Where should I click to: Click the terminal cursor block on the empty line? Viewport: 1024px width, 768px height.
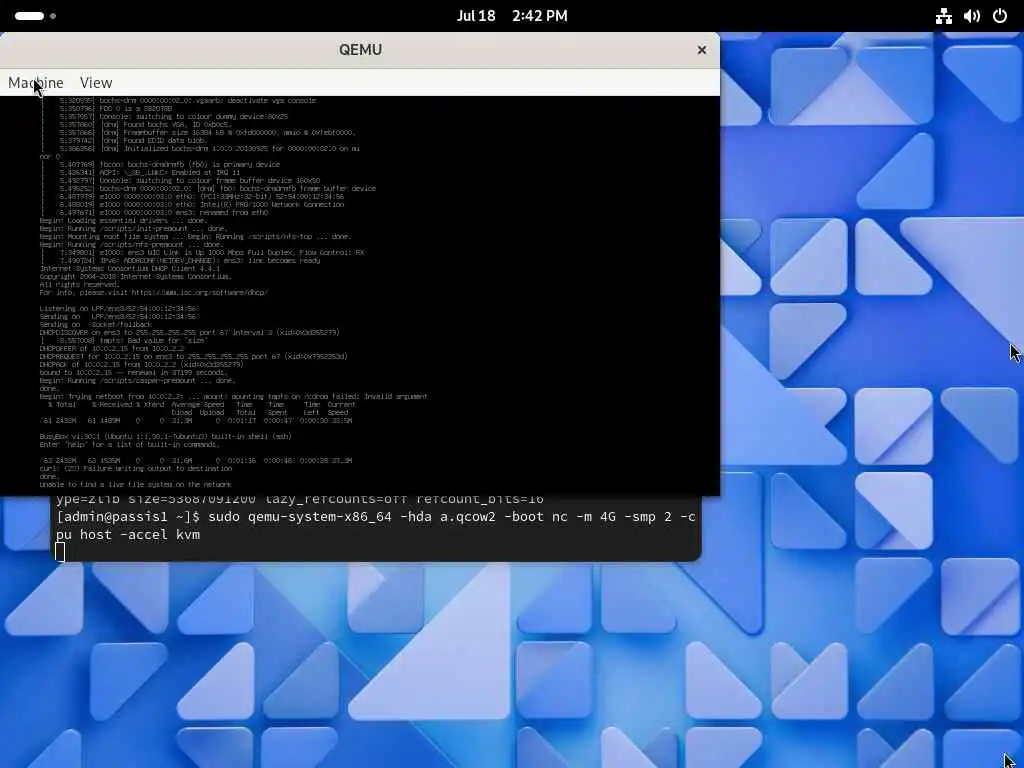60,552
